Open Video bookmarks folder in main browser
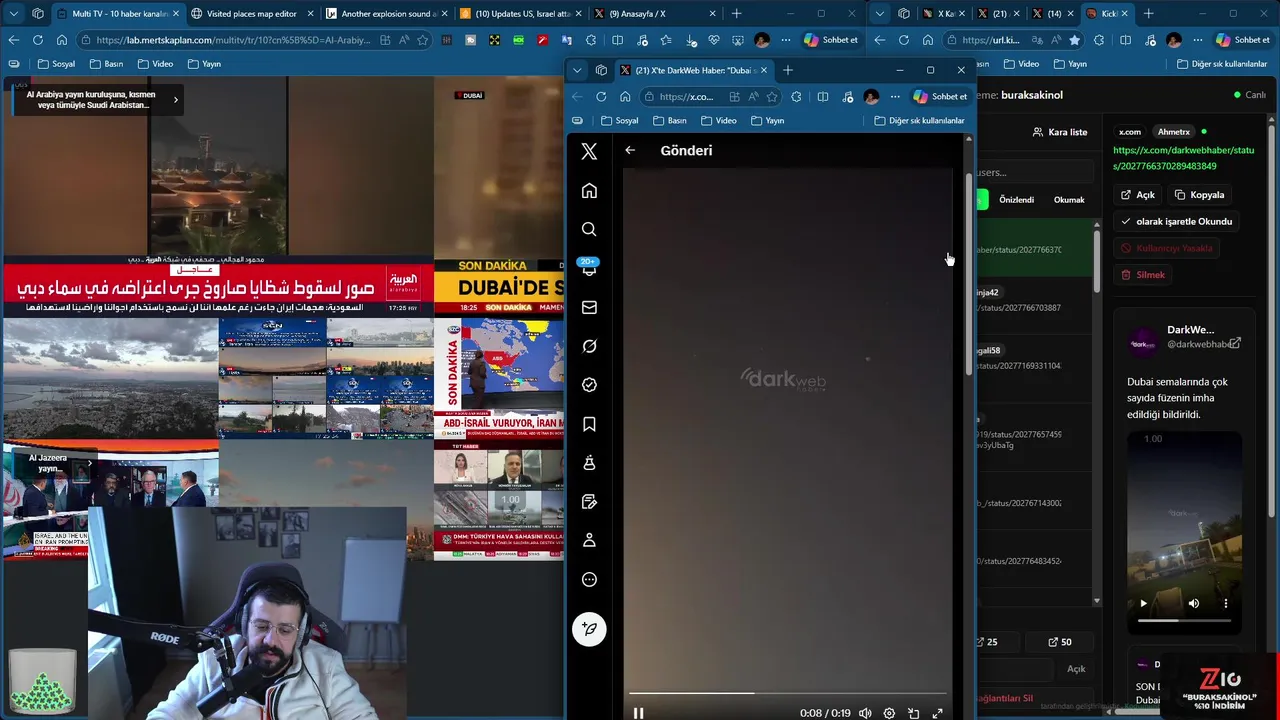 click(x=155, y=64)
